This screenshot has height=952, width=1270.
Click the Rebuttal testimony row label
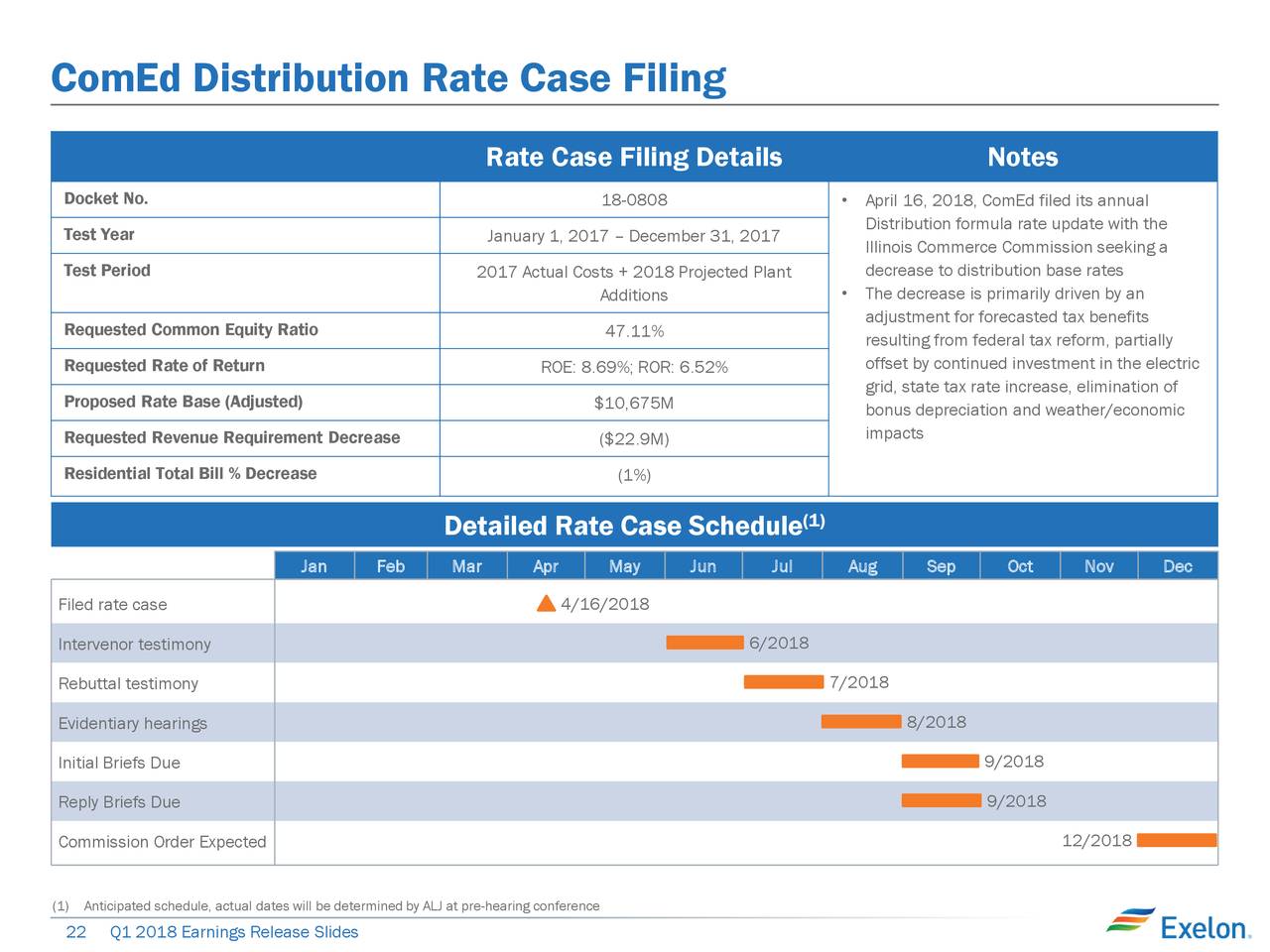click(x=128, y=684)
